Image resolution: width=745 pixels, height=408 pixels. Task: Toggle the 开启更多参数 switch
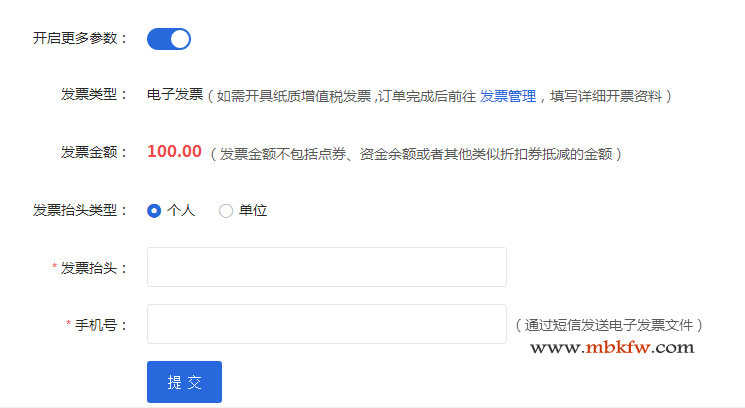pyautogui.click(x=169, y=39)
